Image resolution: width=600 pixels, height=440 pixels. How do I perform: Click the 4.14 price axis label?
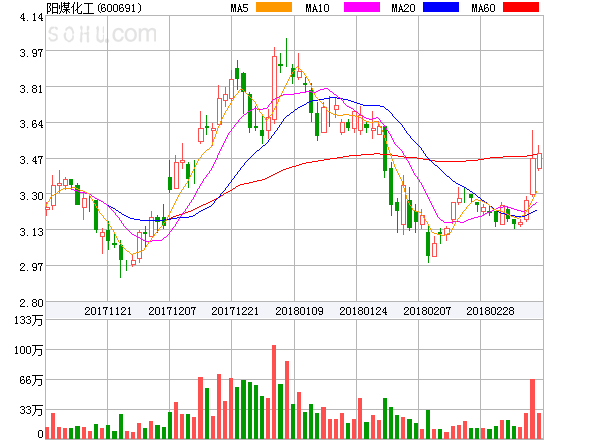(x=31, y=17)
